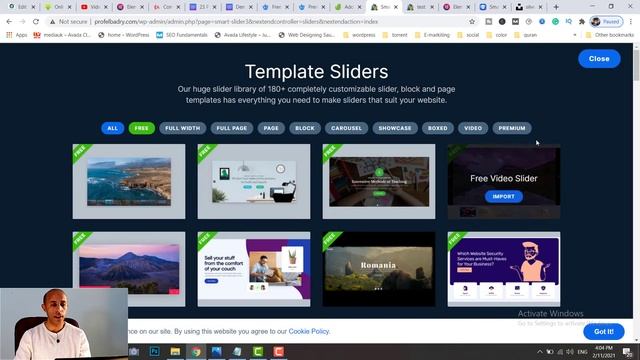Select the Innovative Methods of Teaching template
The width and height of the screenshot is (640, 360).
pyautogui.click(x=379, y=181)
